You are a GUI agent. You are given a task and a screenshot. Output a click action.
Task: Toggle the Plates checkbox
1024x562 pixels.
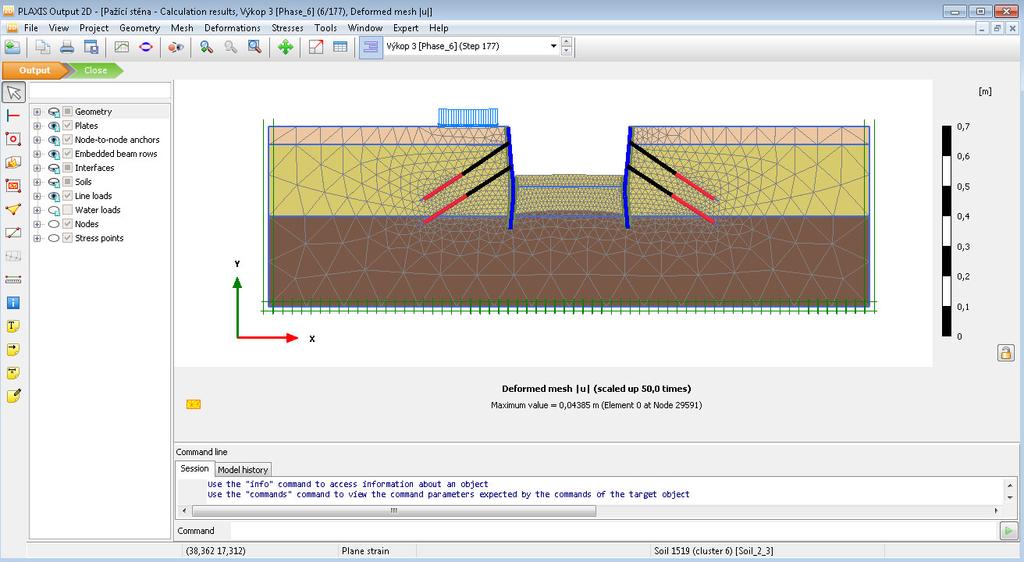pyautogui.click(x=67, y=125)
